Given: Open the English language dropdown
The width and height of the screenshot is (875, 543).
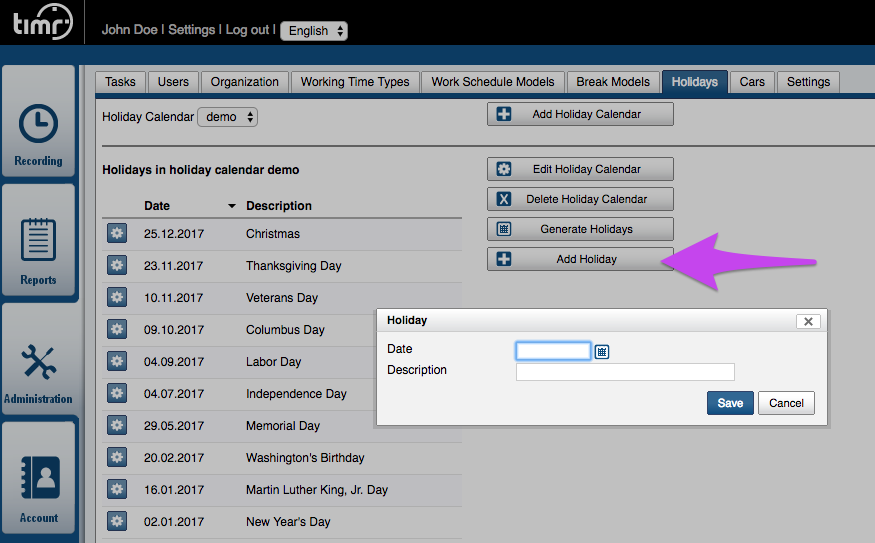Looking at the screenshot, I should click(314, 31).
